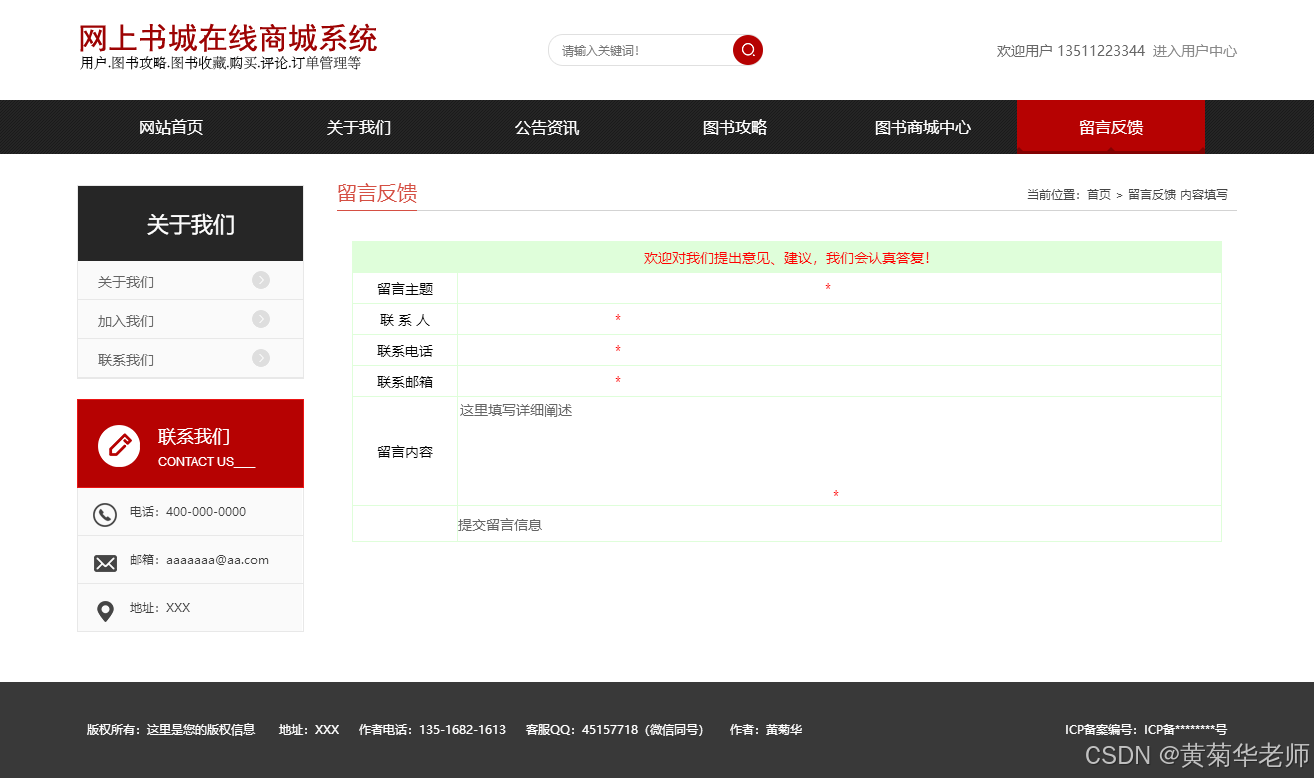Click 进入用户中心 link
Viewport: 1314px width, 778px height.
tap(1195, 51)
